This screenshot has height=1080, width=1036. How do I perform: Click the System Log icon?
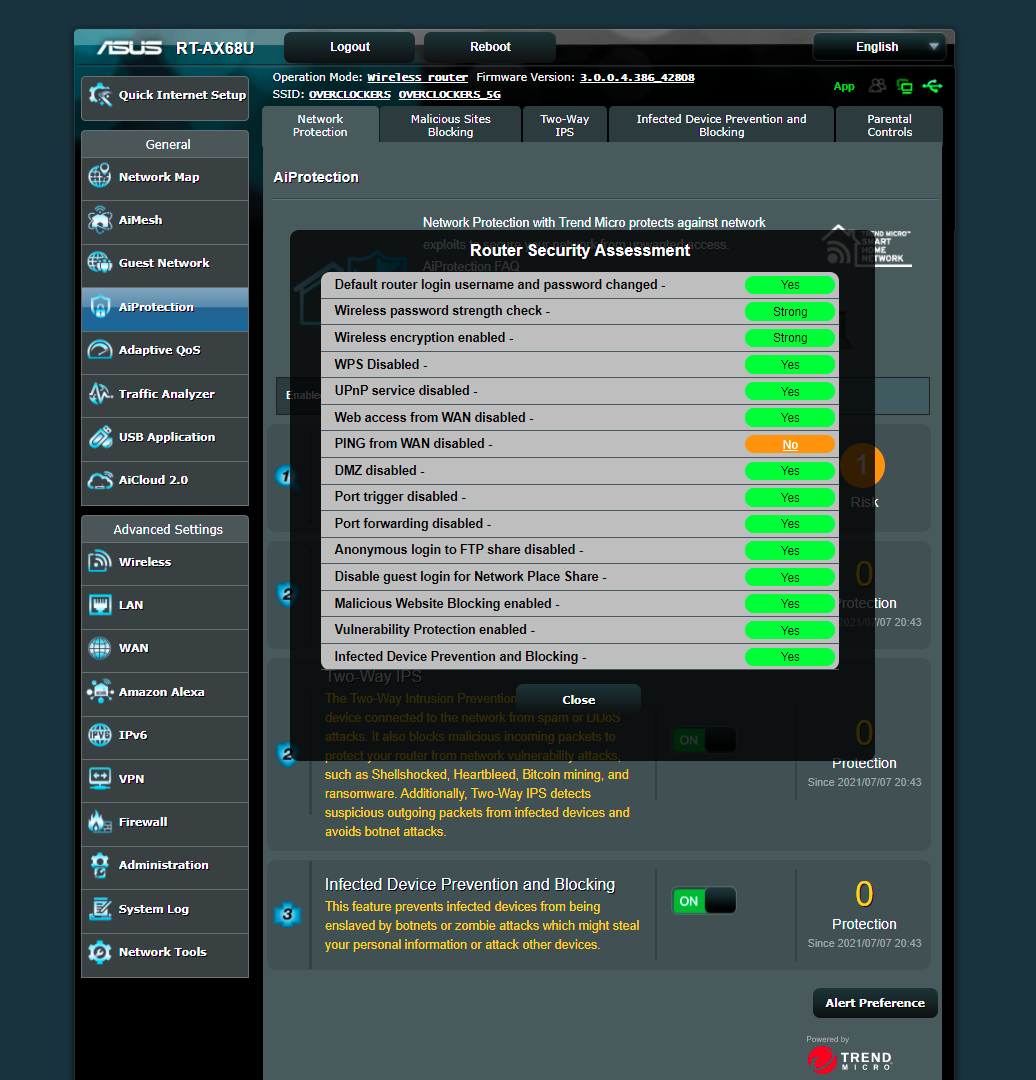(100, 908)
